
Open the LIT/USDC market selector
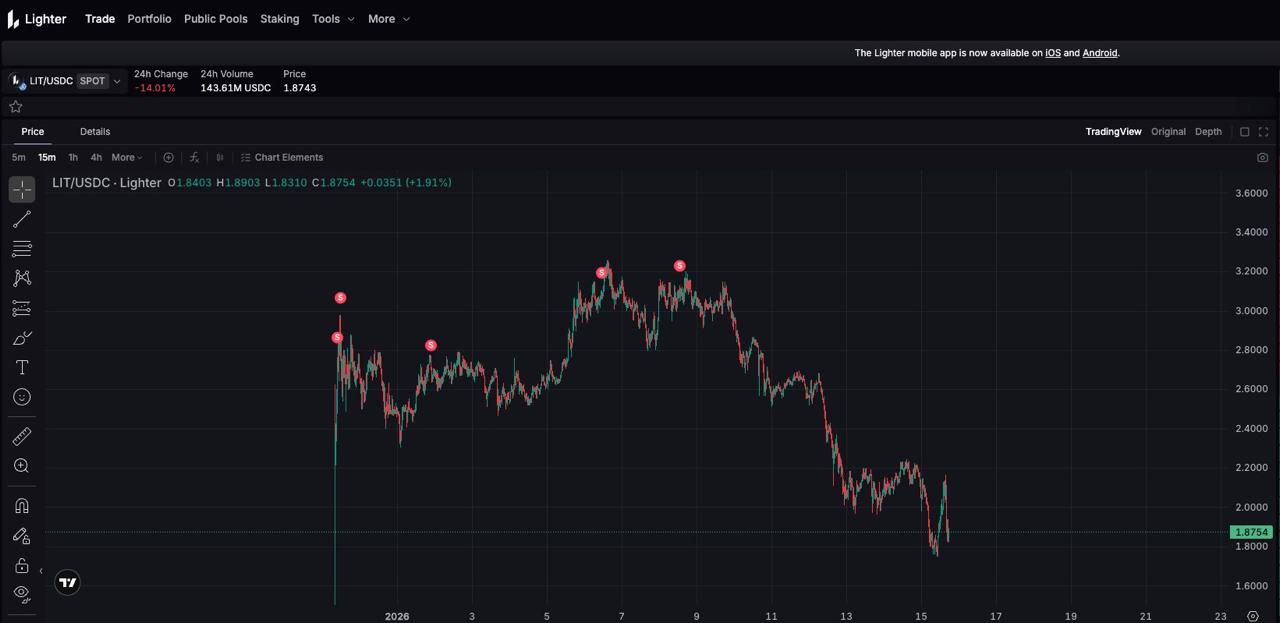(66, 81)
